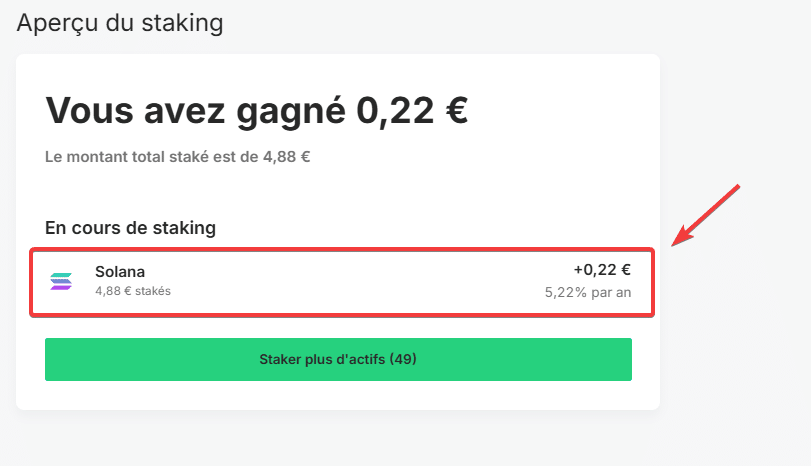
Task: Click the teal top bar of the Solana logo
Action: tap(62, 275)
